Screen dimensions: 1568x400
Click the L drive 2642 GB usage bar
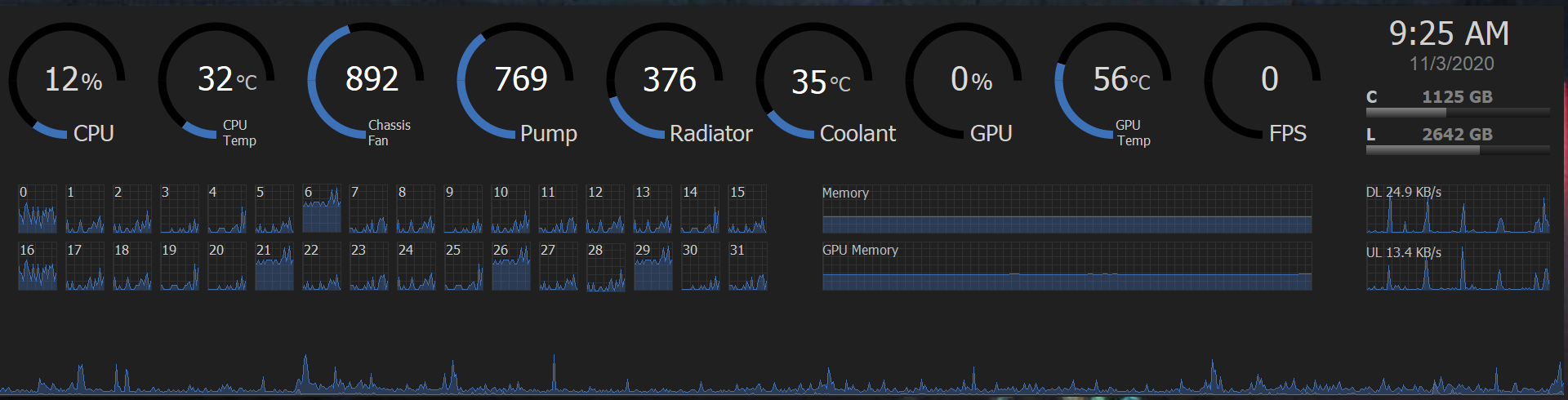pos(1458,149)
